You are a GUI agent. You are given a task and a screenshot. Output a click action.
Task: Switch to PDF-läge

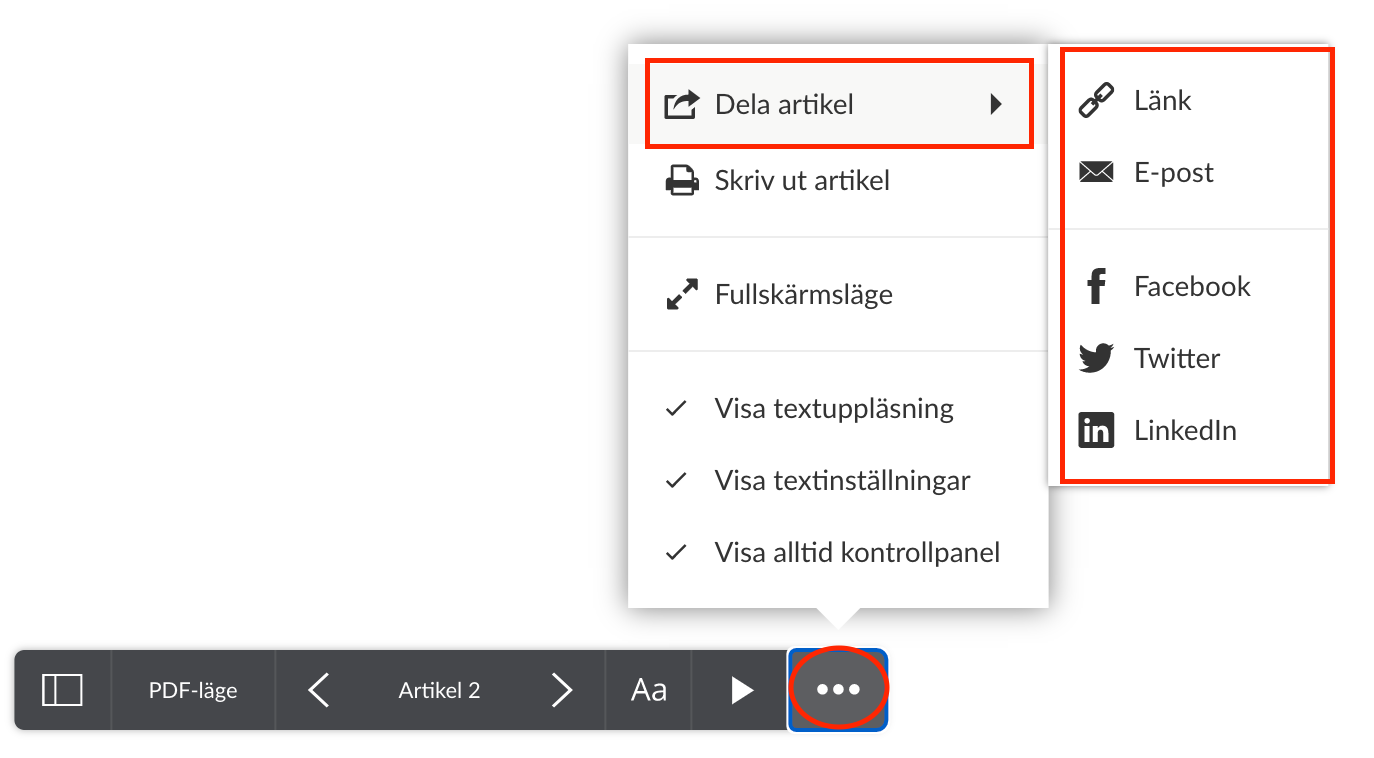click(x=193, y=690)
